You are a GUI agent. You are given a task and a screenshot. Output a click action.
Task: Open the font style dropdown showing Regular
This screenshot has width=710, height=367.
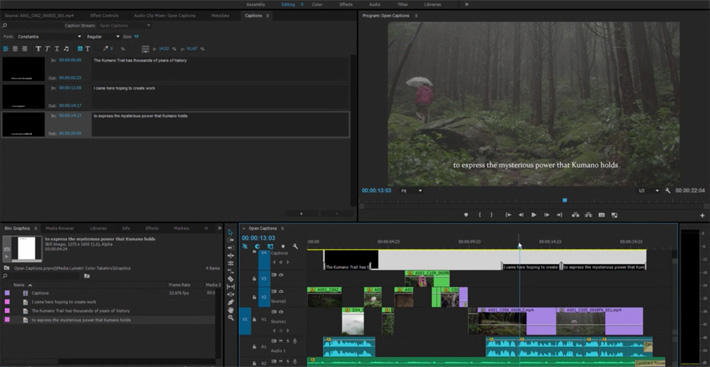(103, 36)
